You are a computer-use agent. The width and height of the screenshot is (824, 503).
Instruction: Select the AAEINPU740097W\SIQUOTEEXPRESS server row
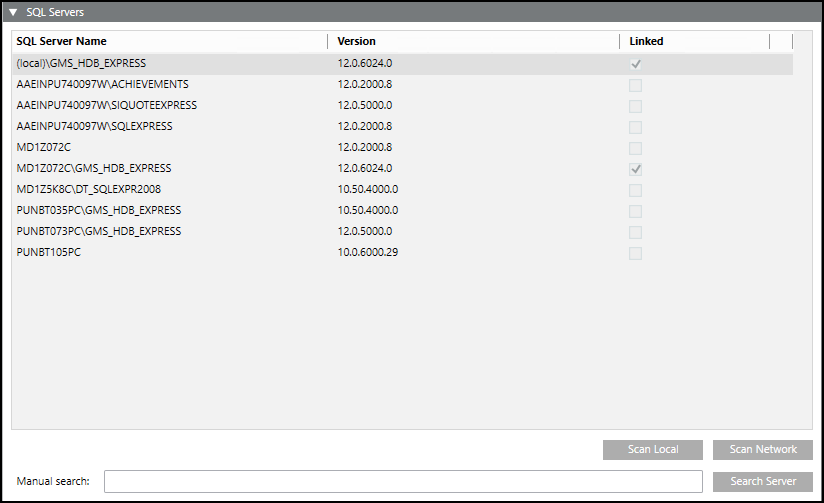[x=107, y=105]
